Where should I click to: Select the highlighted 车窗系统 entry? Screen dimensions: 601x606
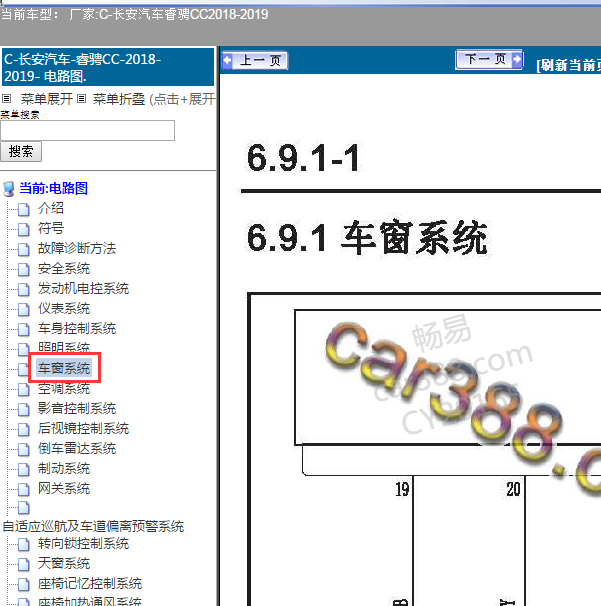pos(64,368)
